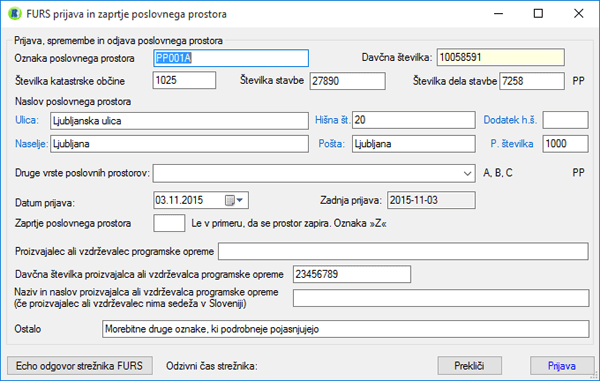Click Echo odgovor strežnika FURS button
600x381 pixels.
coord(80,366)
